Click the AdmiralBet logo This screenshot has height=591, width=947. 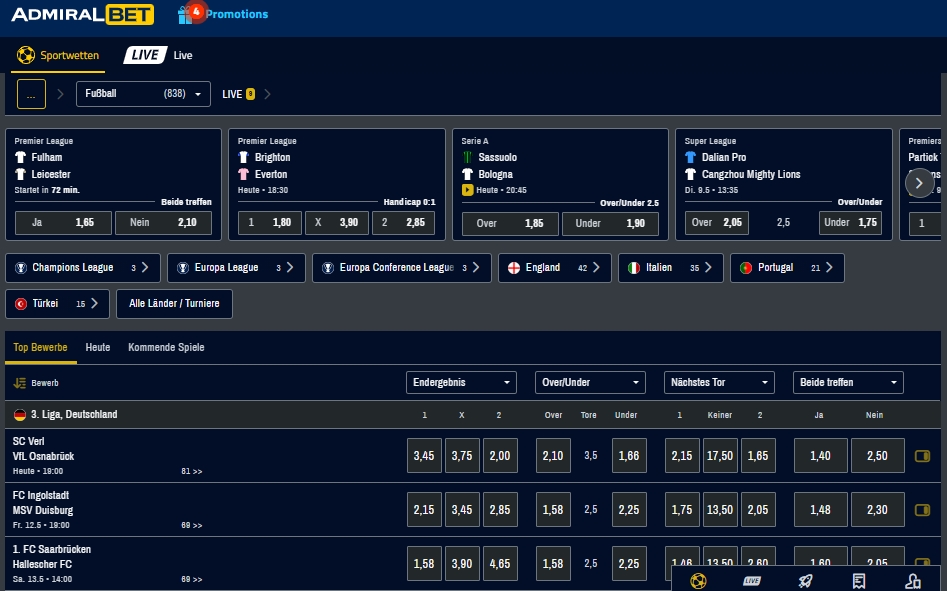[82, 14]
